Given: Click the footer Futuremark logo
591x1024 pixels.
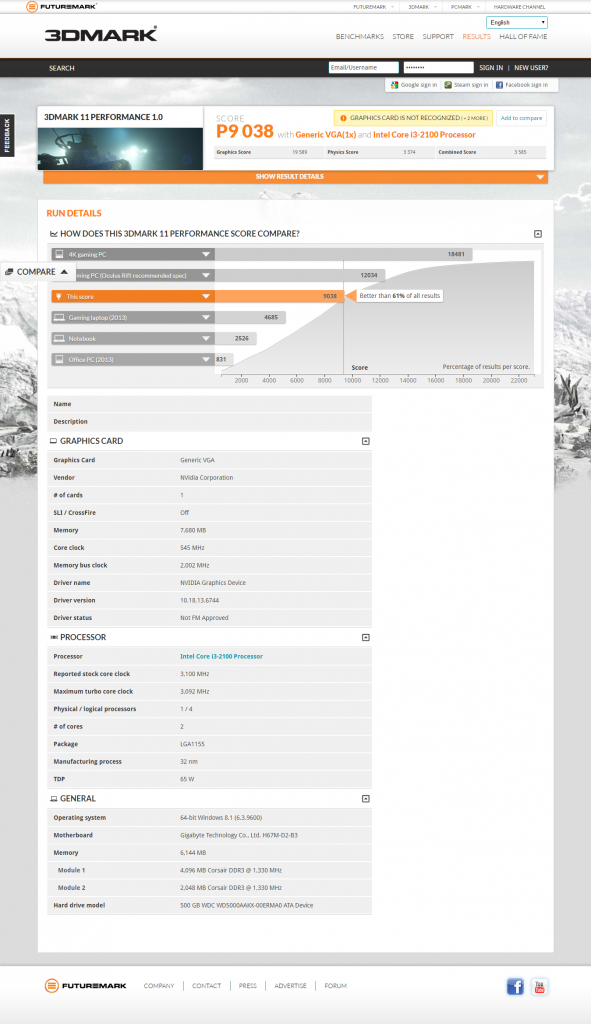Looking at the screenshot, I should [86, 986].
